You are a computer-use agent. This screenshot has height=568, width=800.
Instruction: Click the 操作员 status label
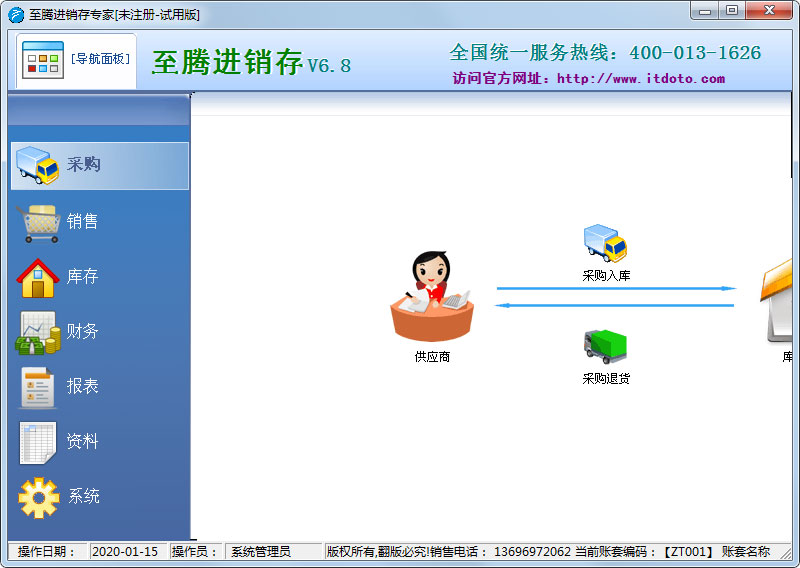click(194, 552)
